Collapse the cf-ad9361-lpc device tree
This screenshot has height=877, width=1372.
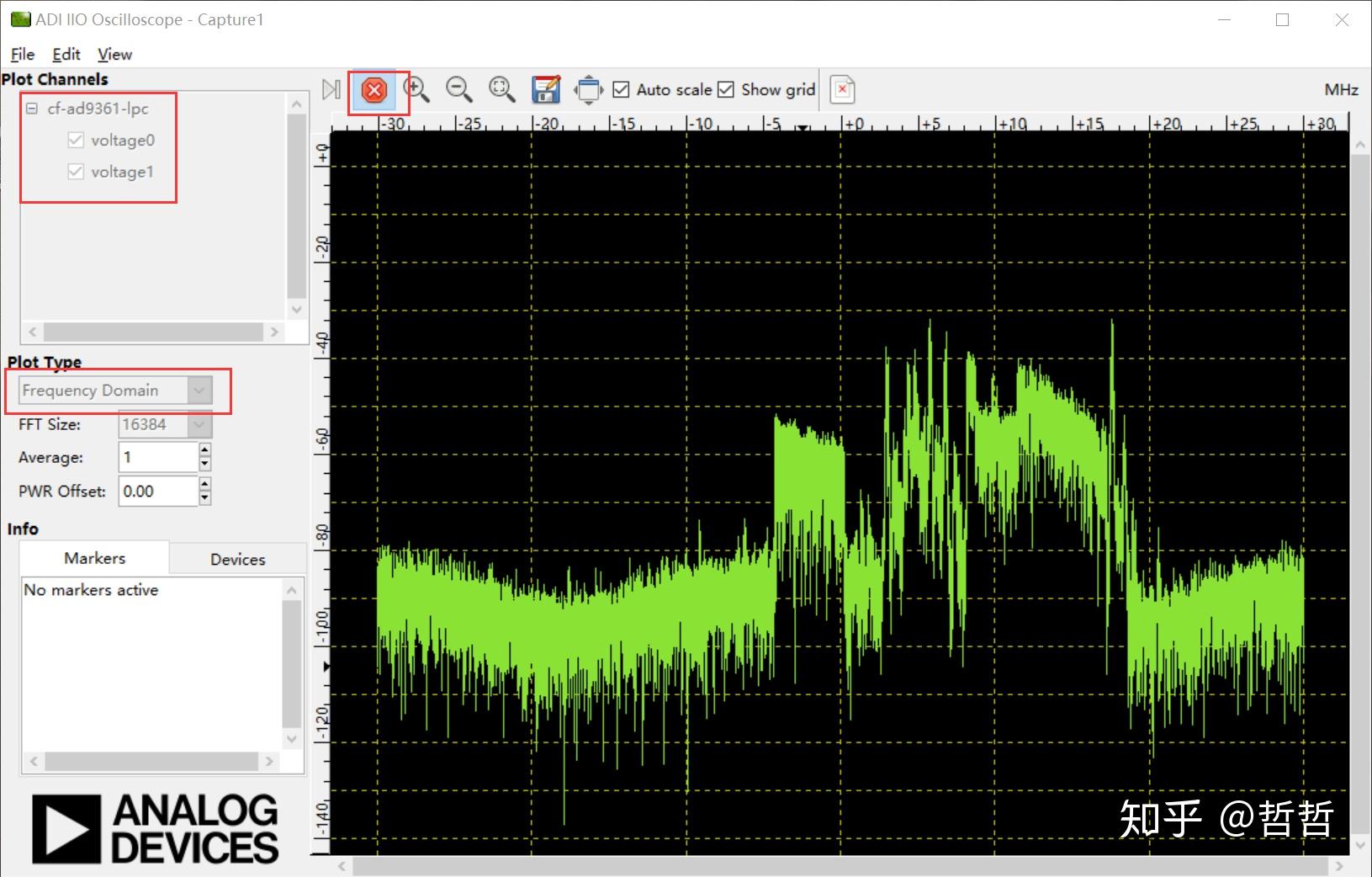[32, 109]
